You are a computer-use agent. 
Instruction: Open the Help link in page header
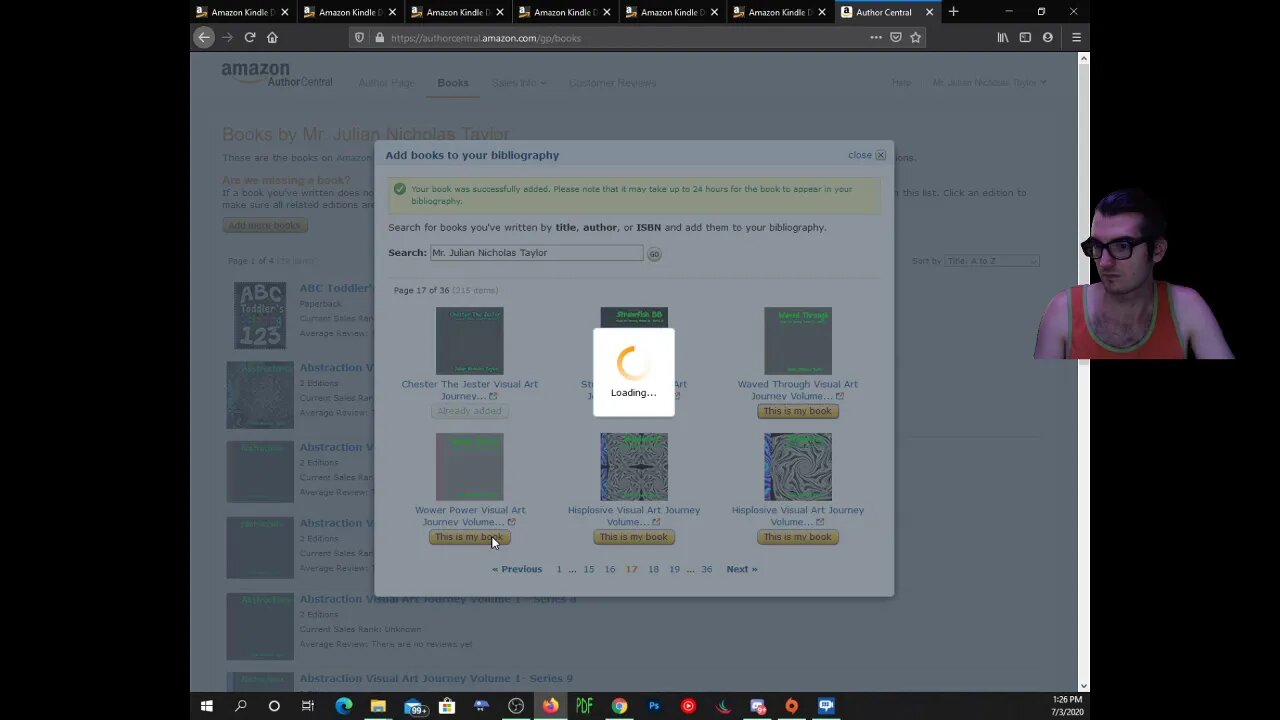click(901, 82)
